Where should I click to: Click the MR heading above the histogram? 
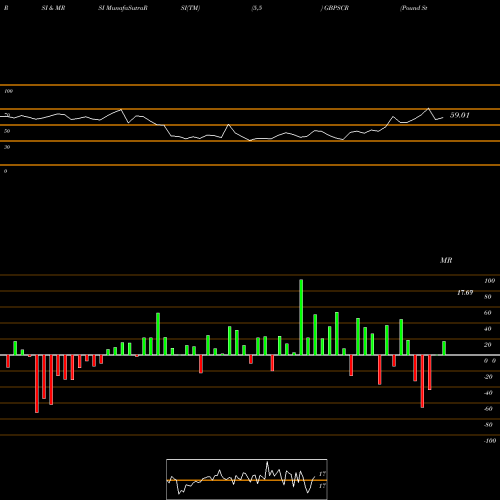[x=446, y=260]
